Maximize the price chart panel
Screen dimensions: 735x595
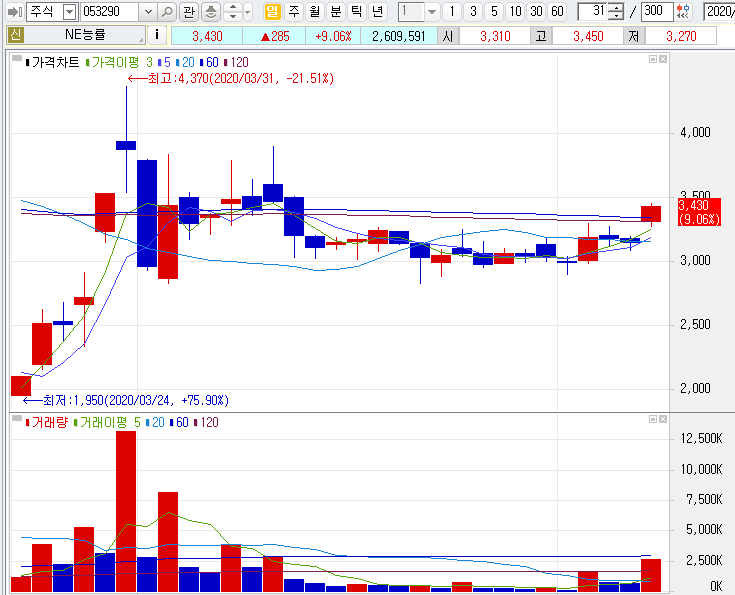click(x=653, y=59)
